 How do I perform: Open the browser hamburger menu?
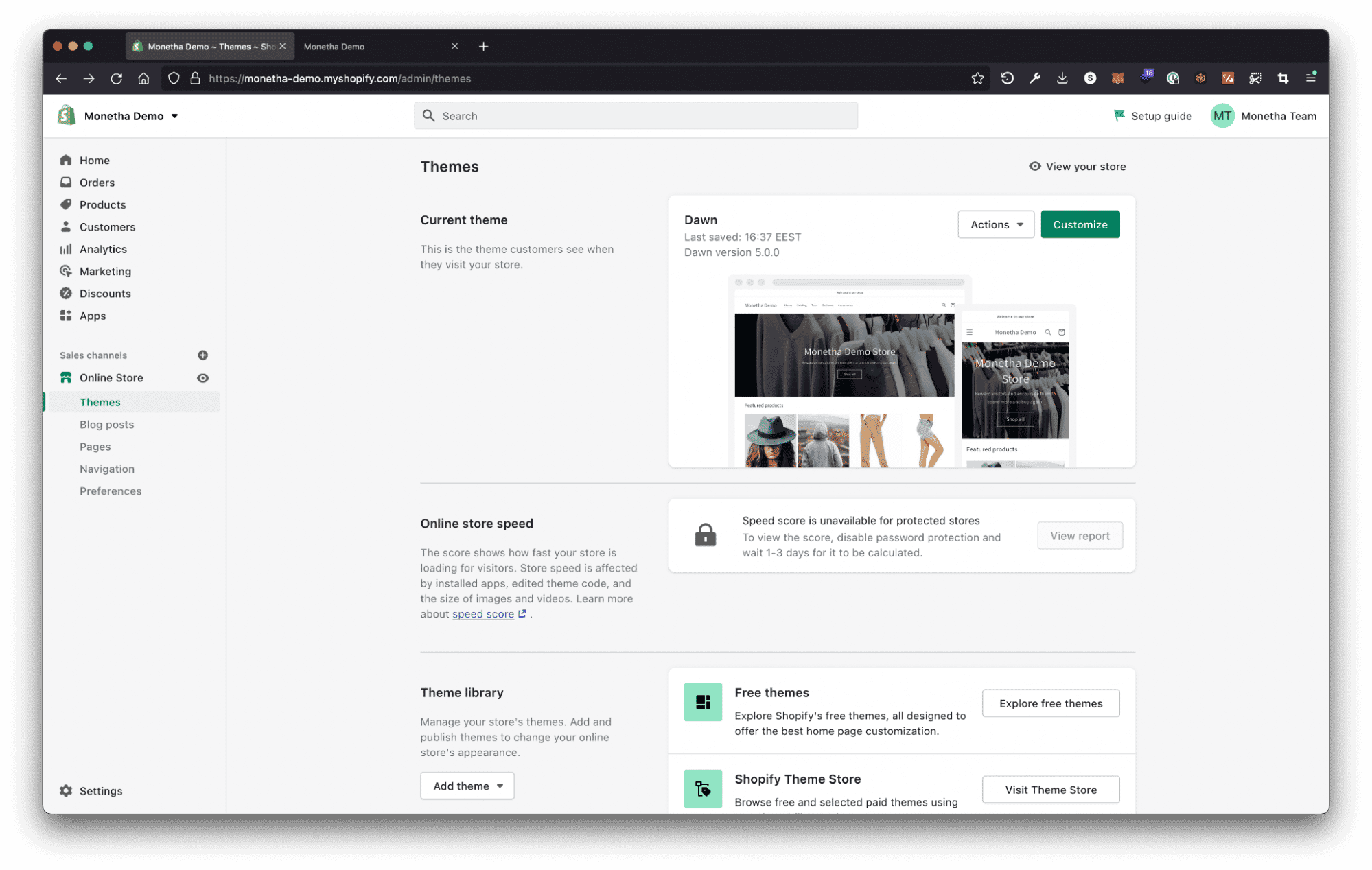[1310, 78]
